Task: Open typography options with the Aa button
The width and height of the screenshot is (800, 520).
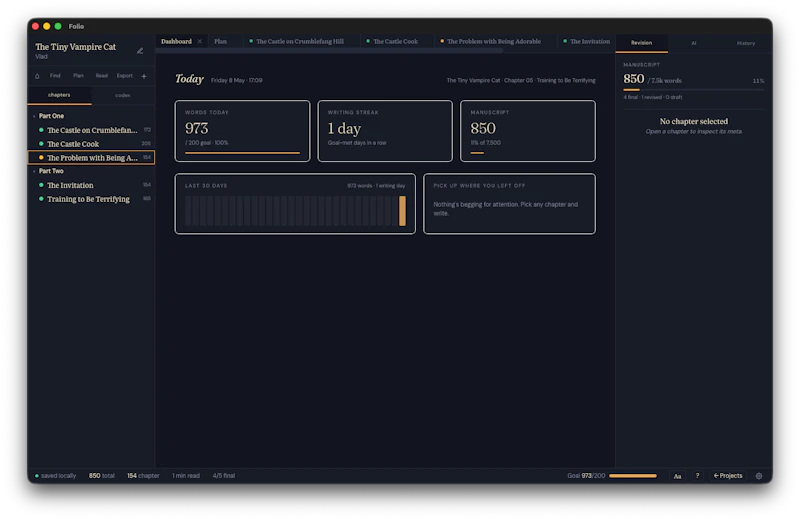Action: [677, 476]
